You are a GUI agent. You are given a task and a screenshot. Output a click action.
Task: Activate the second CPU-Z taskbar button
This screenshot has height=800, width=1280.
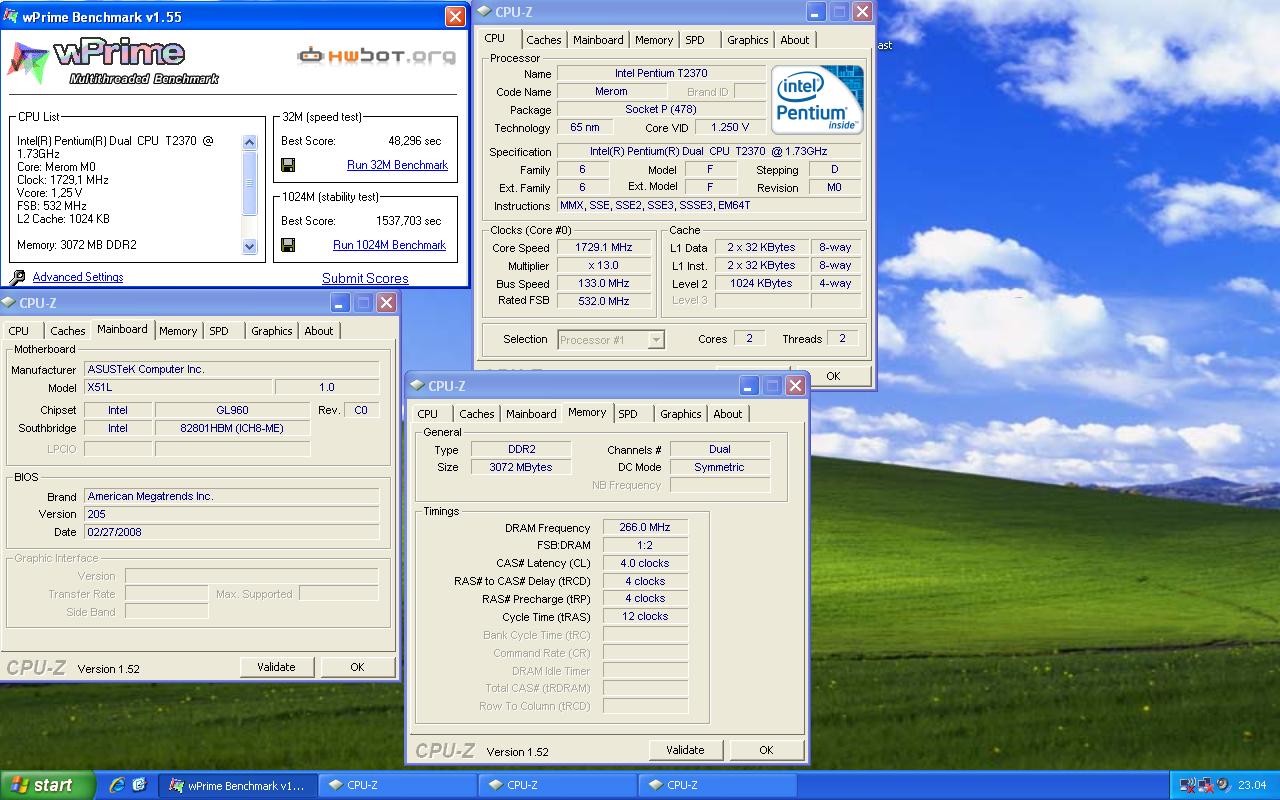[x=558, y=785]
